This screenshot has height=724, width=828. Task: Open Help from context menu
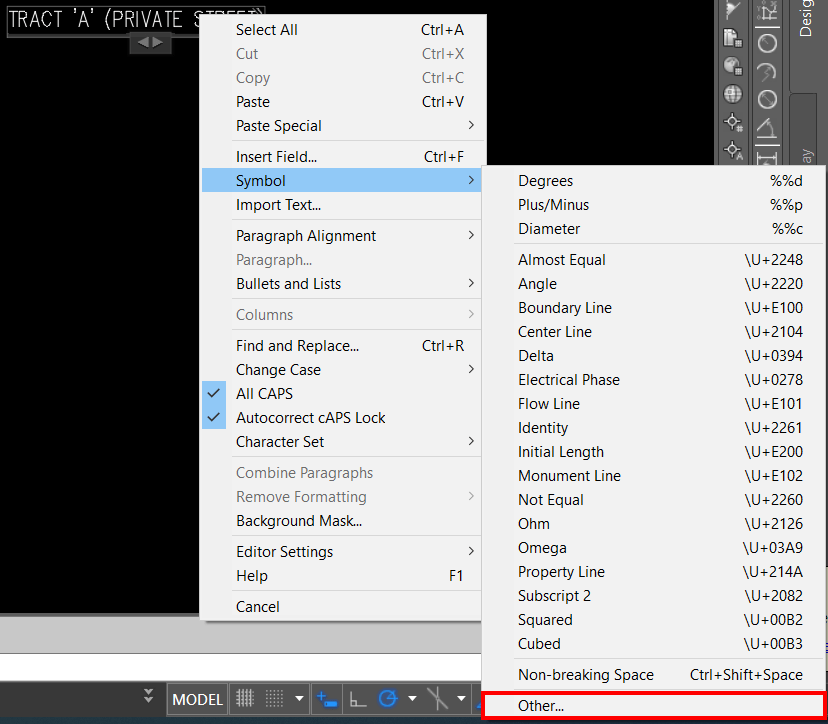pyautogui.click(x=341, y=576)
